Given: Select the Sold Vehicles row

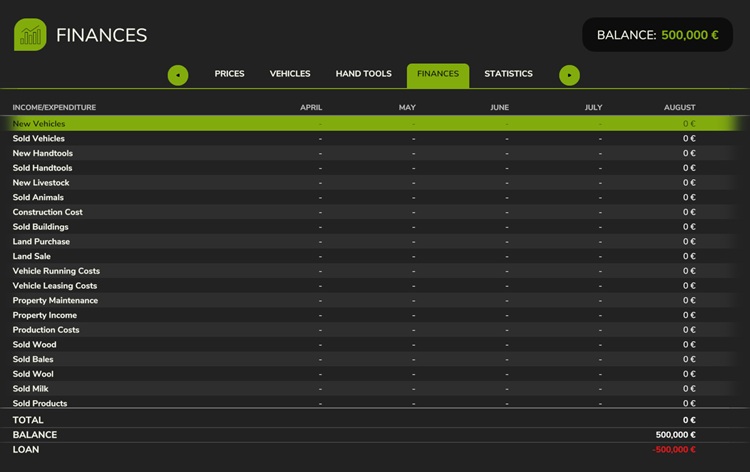Looking at the screenshot, I should pos(39,139).
